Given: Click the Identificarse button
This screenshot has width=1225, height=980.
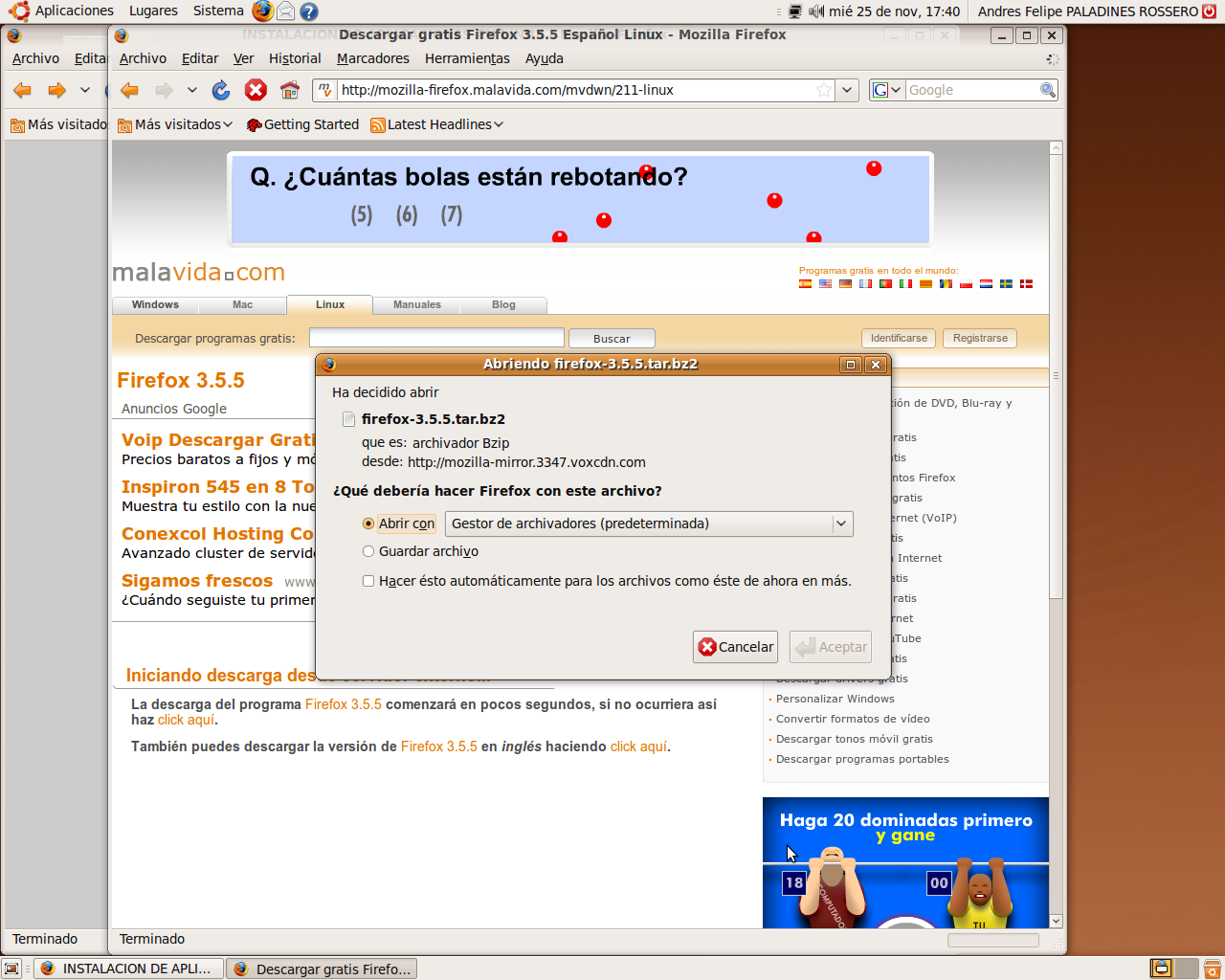Looking at the screenshot, I should 899,339.
